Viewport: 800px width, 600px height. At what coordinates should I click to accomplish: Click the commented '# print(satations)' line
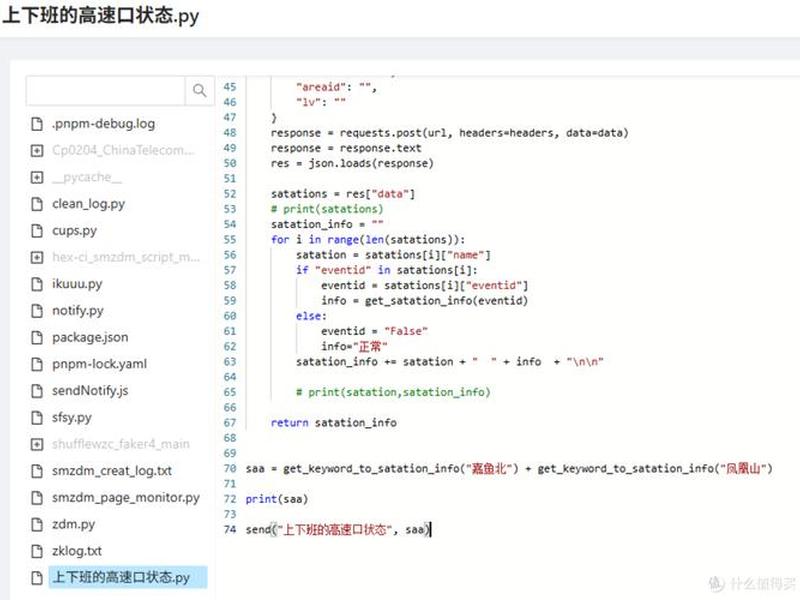[327, 209]
